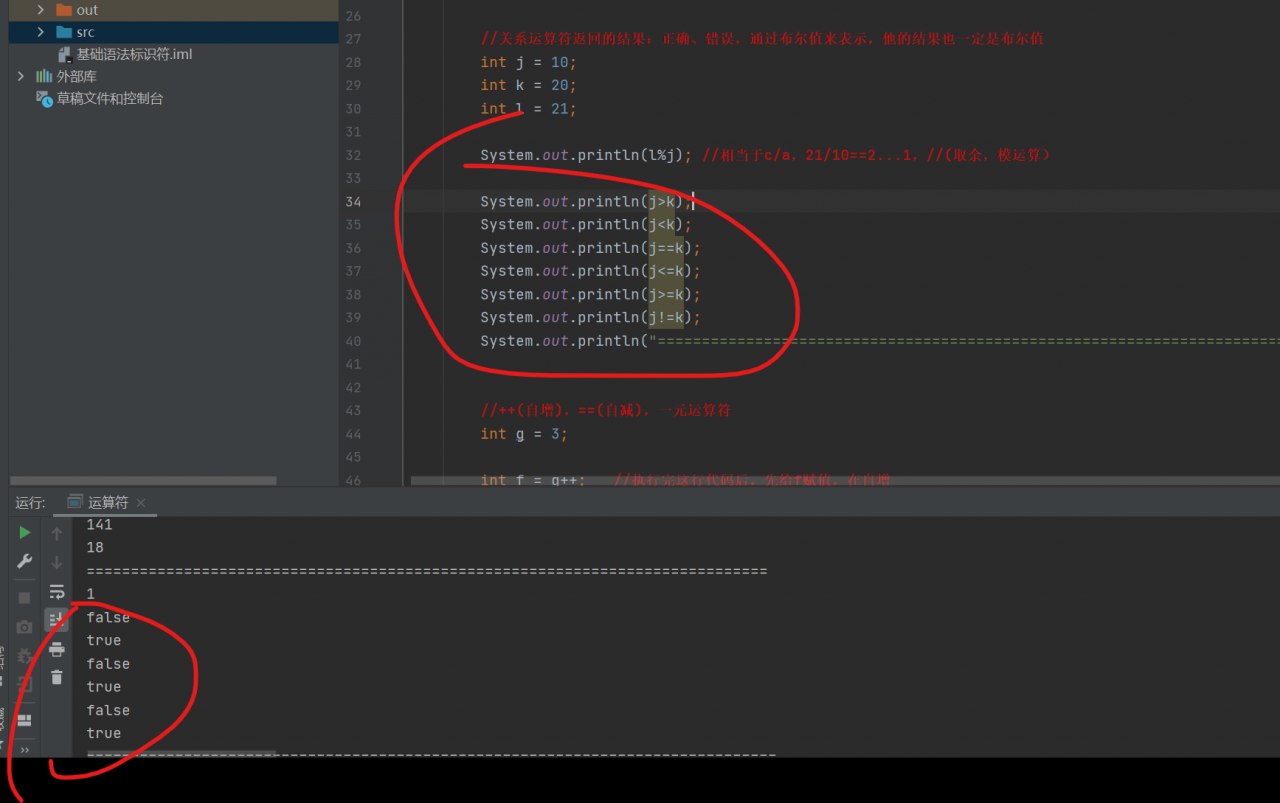Show more run actions with double chevron
1280x803 pixels.
click(x=25, y=749)
